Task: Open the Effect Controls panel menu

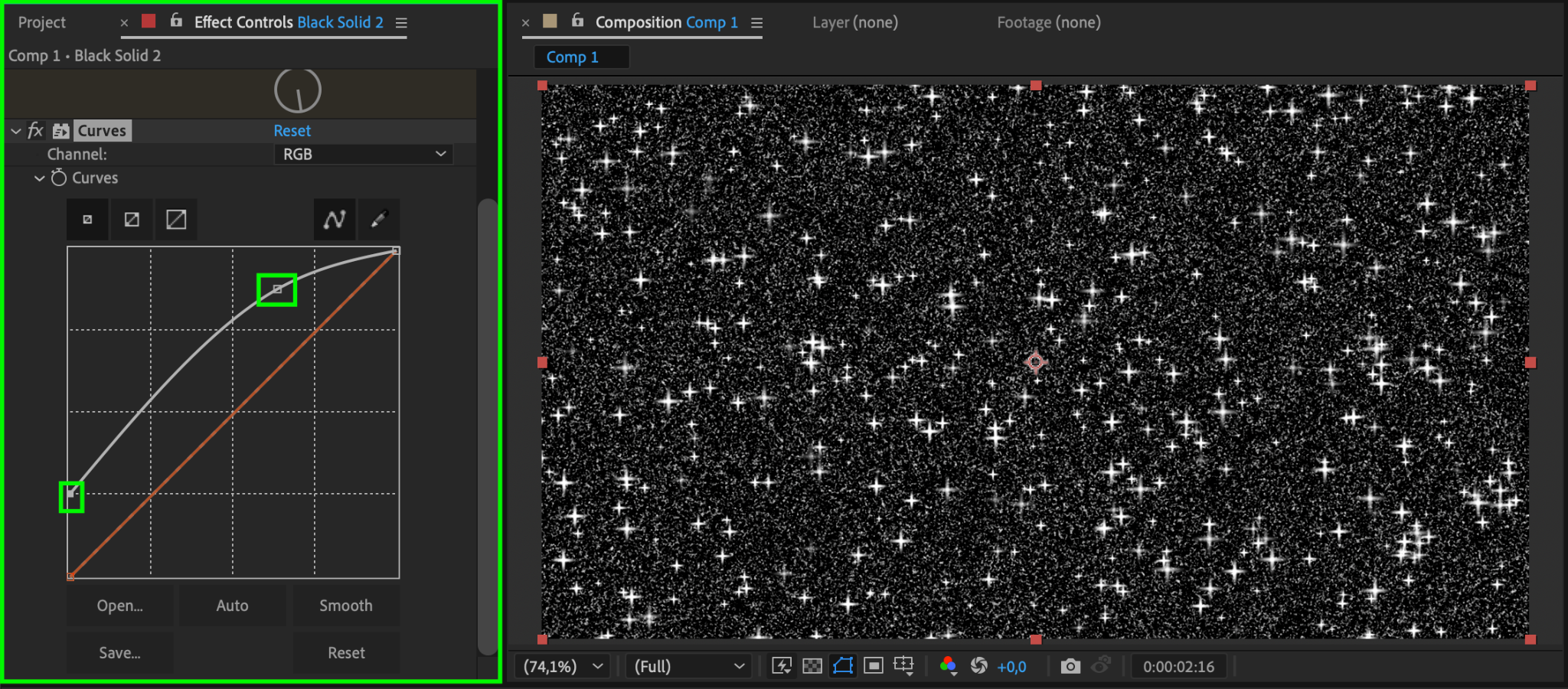Action: coord(401,23)
